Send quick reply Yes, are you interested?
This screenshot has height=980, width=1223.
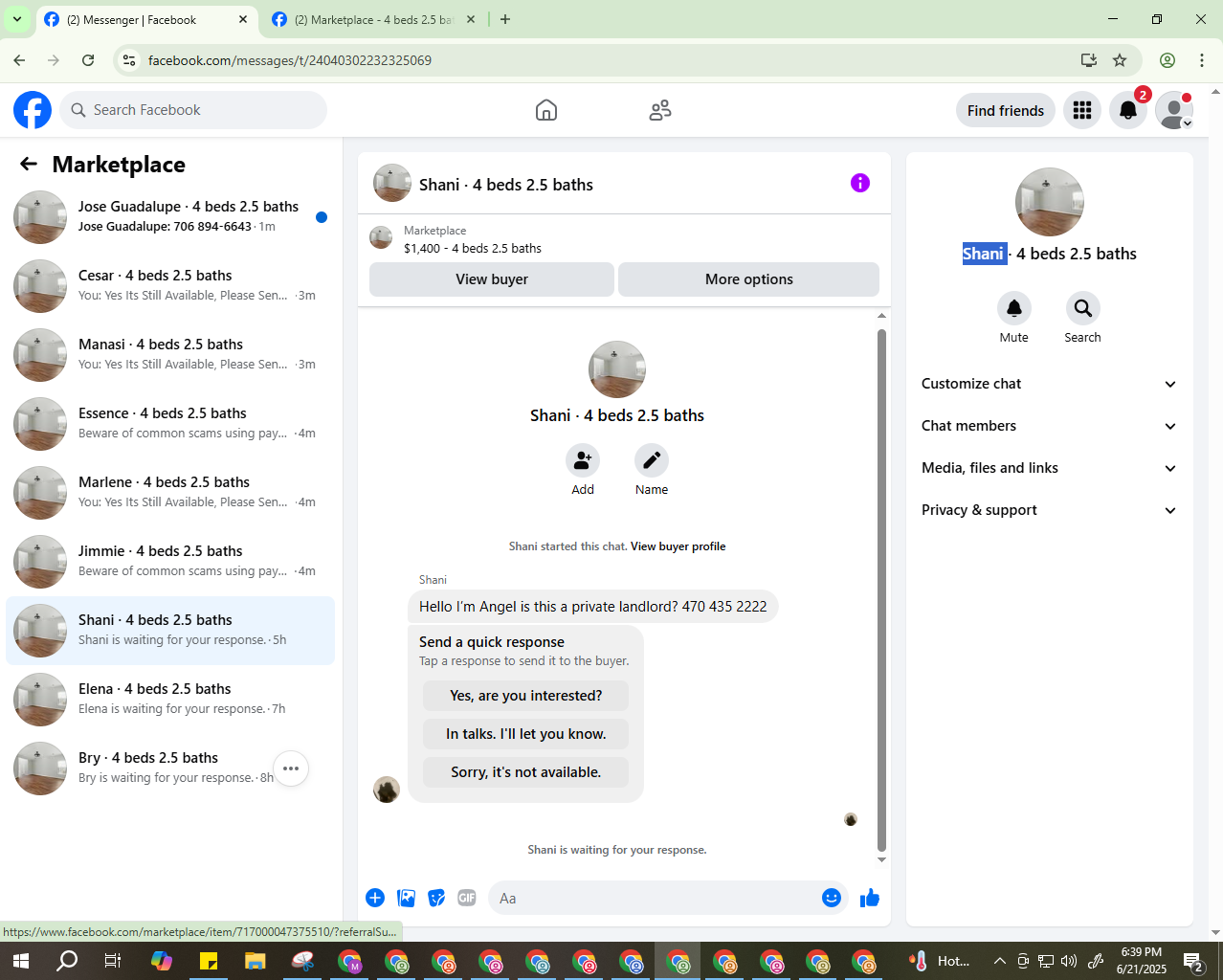[x=526, y=696]
